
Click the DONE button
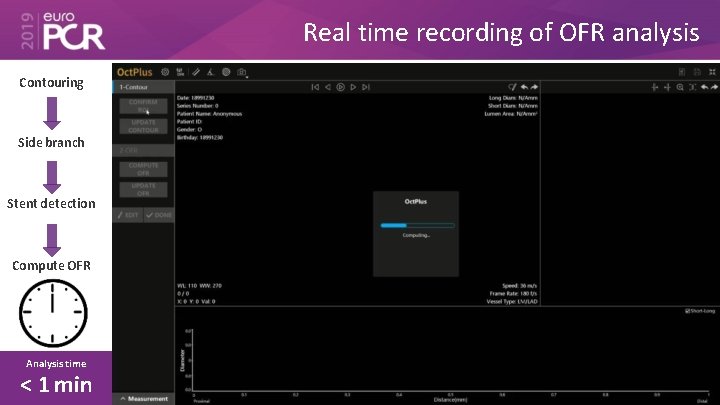coord(159,215)
